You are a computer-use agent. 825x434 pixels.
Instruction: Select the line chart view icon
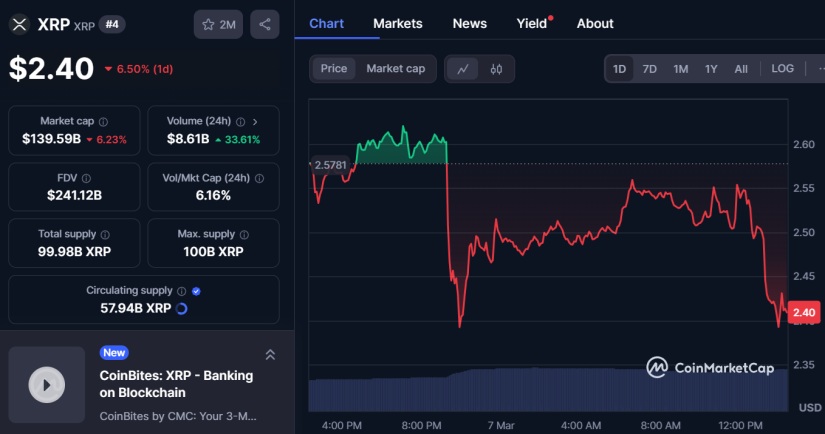(x=463, y=69)
